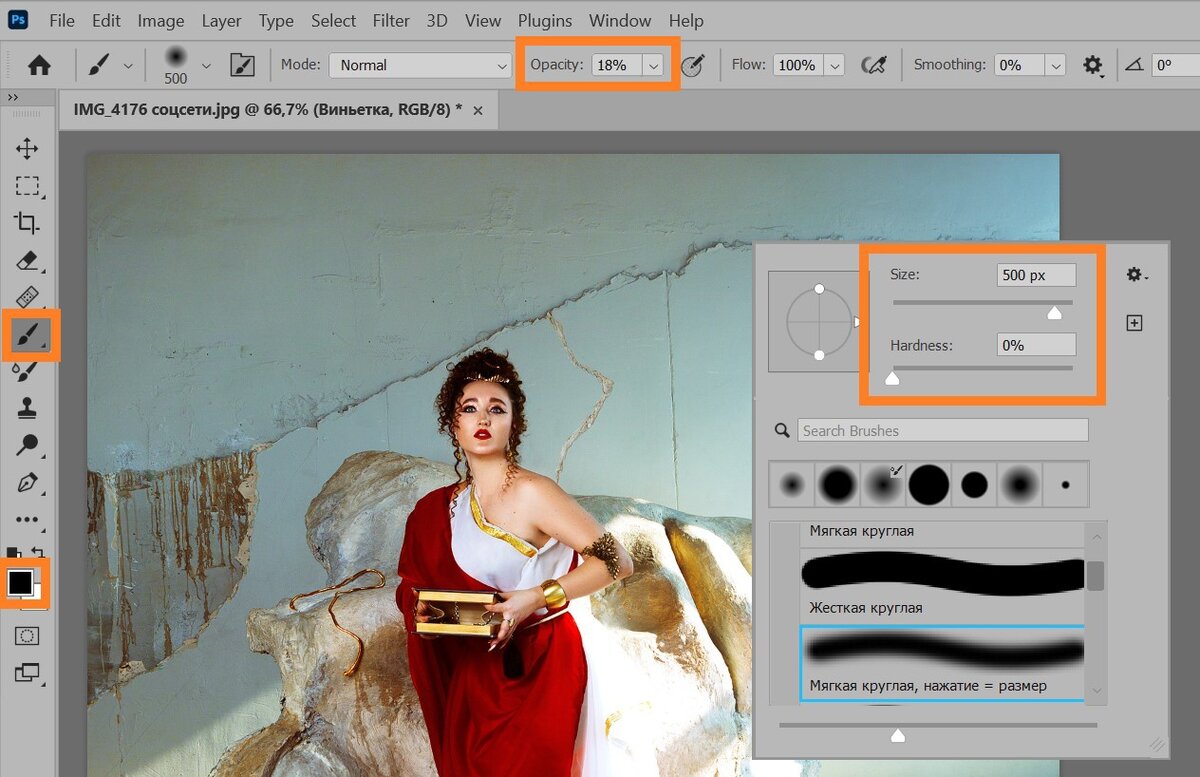1200x777 pixels.
Task: Open the Window menu
Action: 618,20
